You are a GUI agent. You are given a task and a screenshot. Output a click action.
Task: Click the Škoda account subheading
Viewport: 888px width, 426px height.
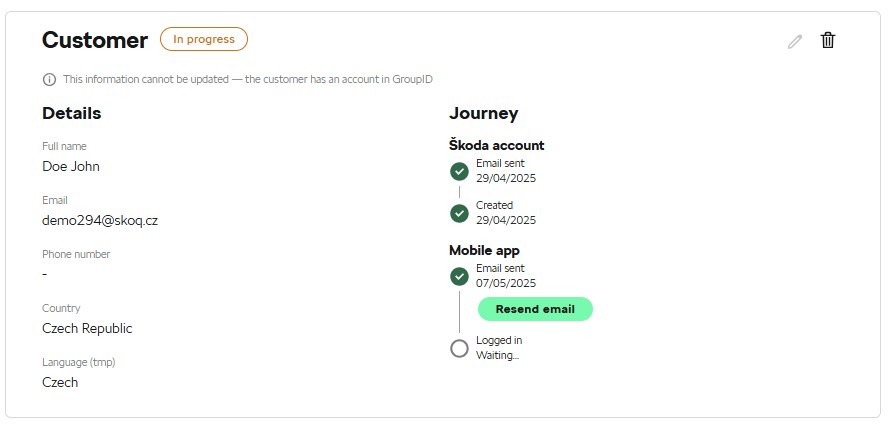click(x=497, y=145)
